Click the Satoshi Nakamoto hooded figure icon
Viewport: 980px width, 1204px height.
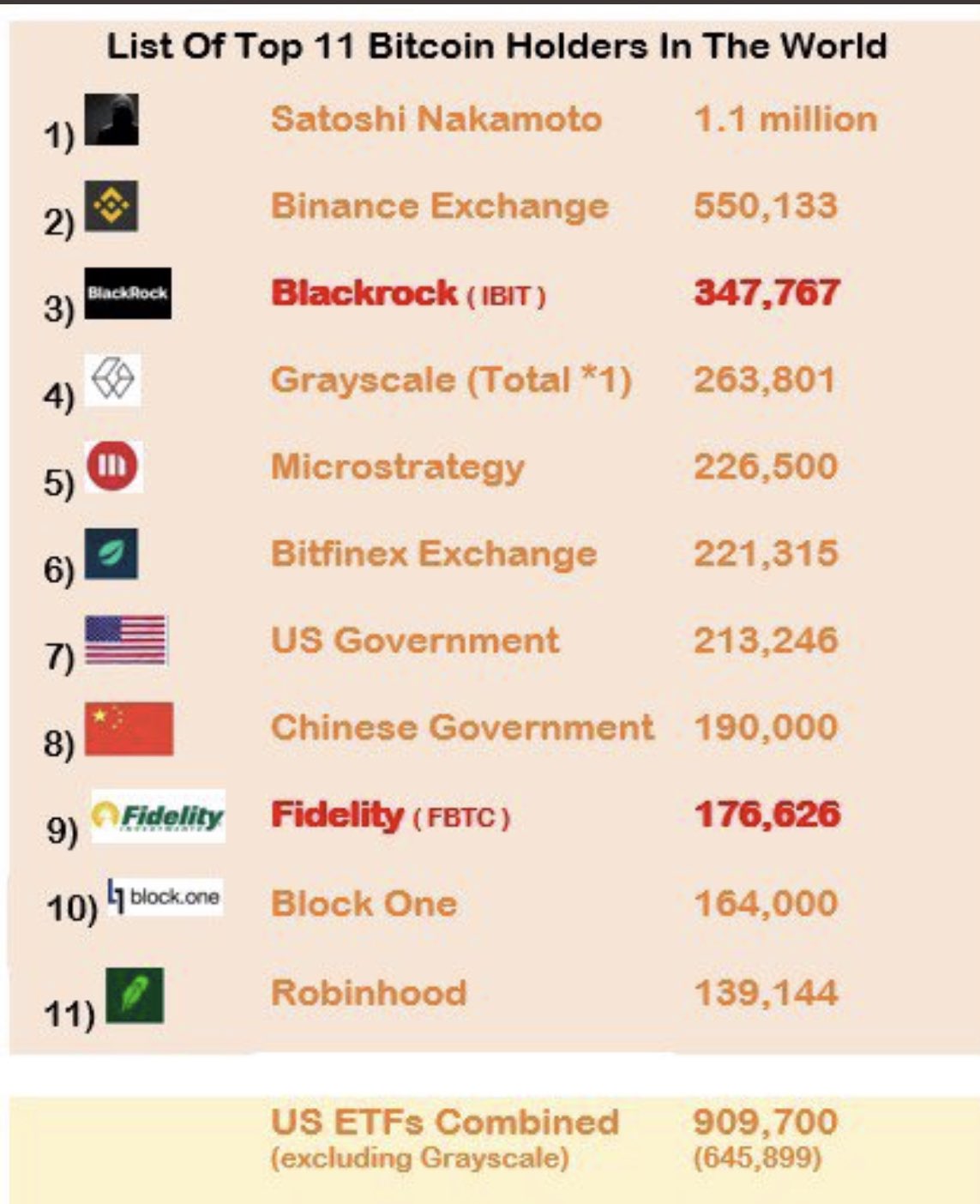click(111, 119)
